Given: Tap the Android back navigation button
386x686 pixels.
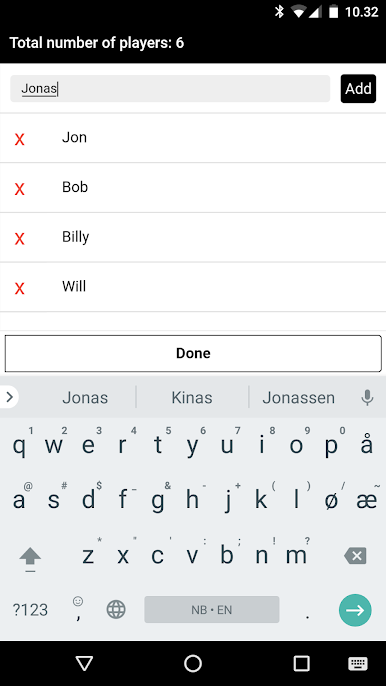Looking at the screenshot, I should pyautogui.click(x=84, y=663).
